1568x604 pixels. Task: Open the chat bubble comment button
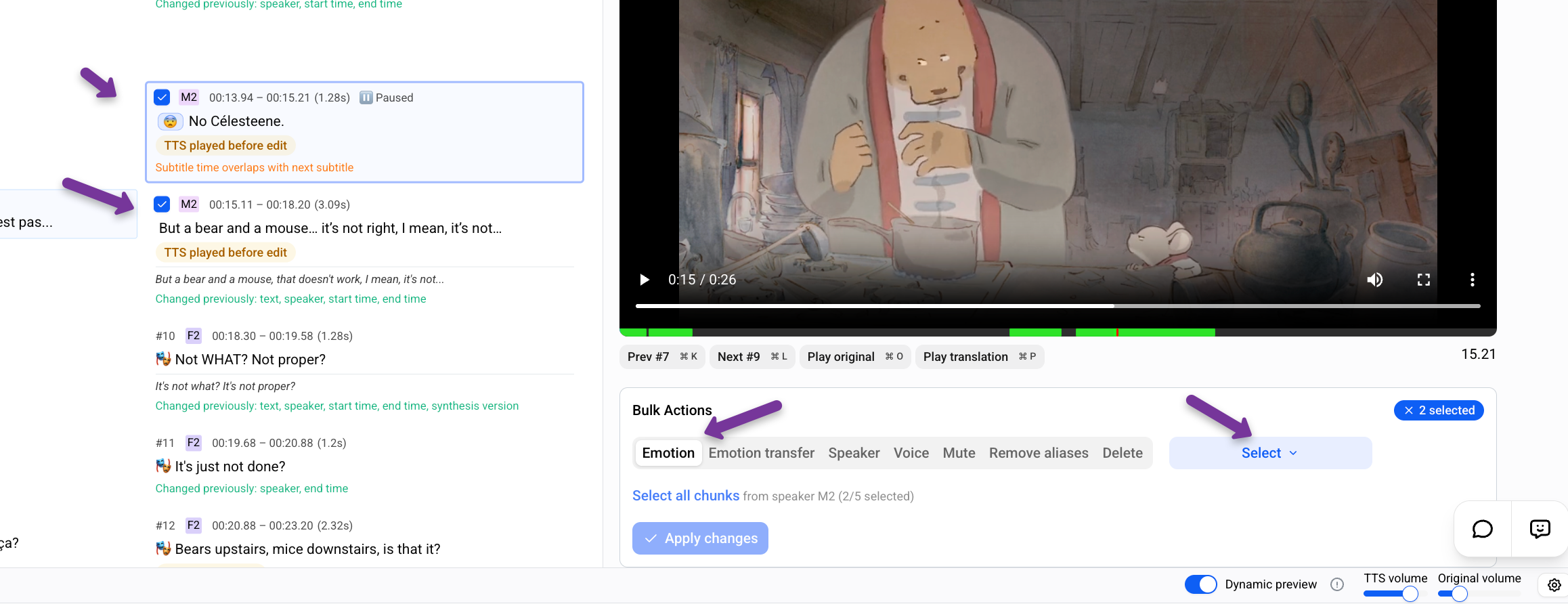coord(1483,529)
